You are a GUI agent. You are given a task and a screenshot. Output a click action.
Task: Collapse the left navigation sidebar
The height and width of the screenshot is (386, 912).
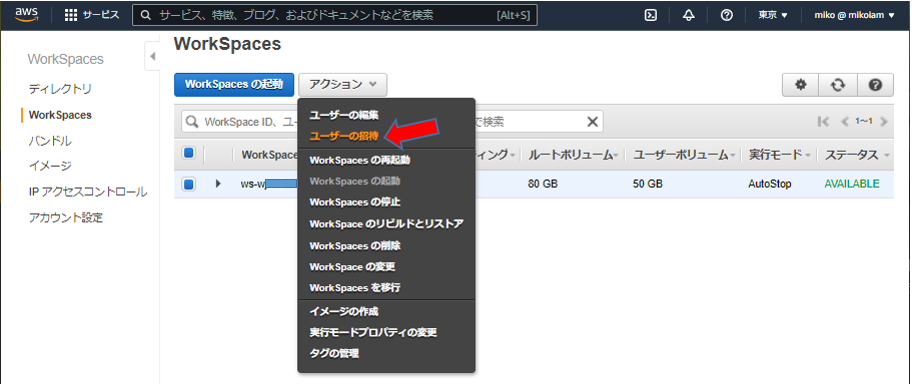152,57
